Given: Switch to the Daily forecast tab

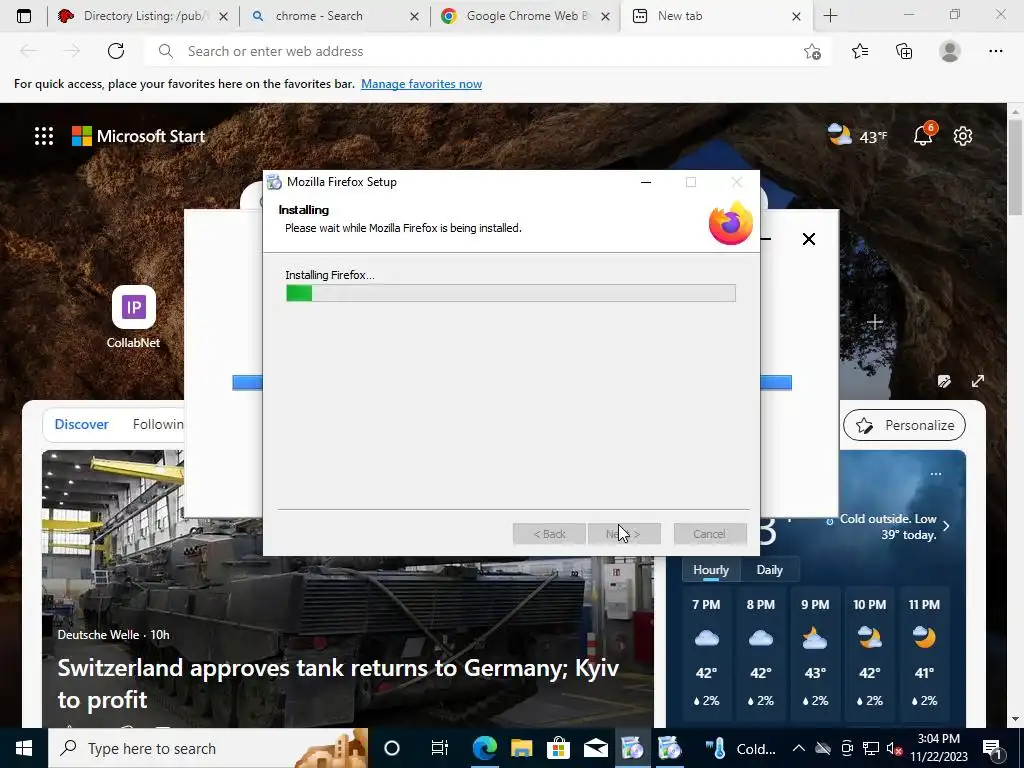Looking at the screenshot, I should 769,569.
